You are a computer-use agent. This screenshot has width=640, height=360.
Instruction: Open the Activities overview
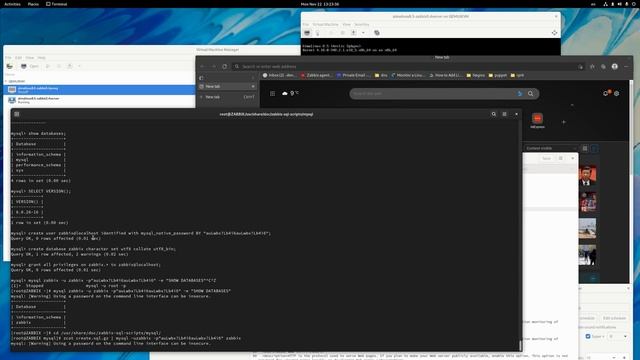point(12,4)
